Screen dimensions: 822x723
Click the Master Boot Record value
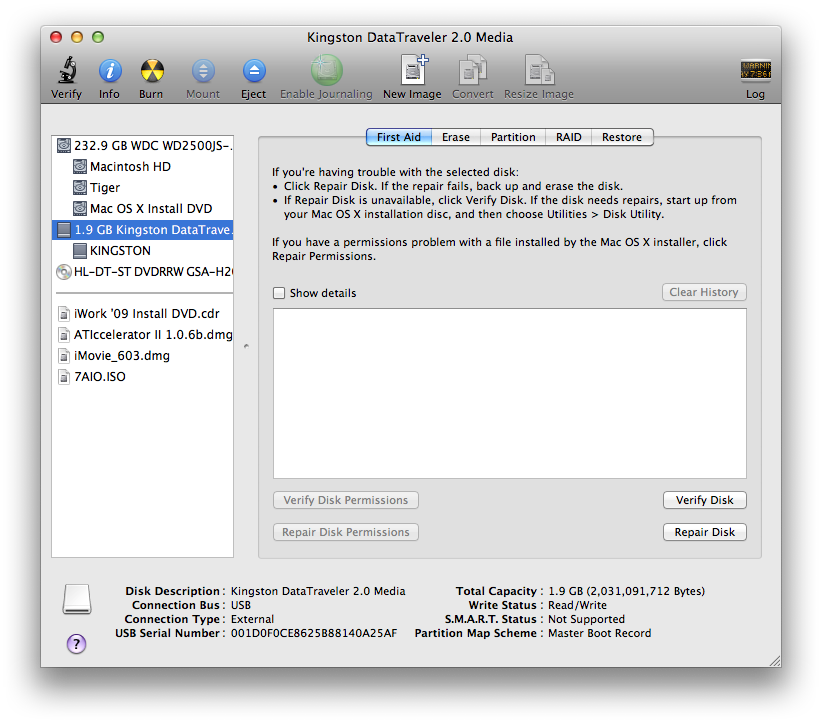click(599, 633)
